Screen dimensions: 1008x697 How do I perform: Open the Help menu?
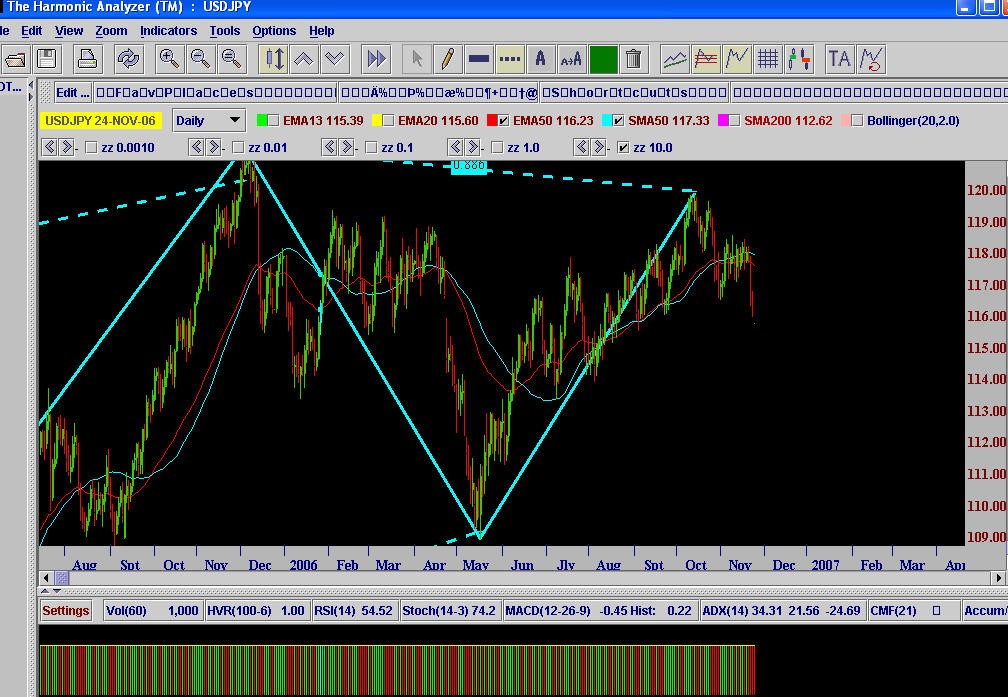pos(321,31)
